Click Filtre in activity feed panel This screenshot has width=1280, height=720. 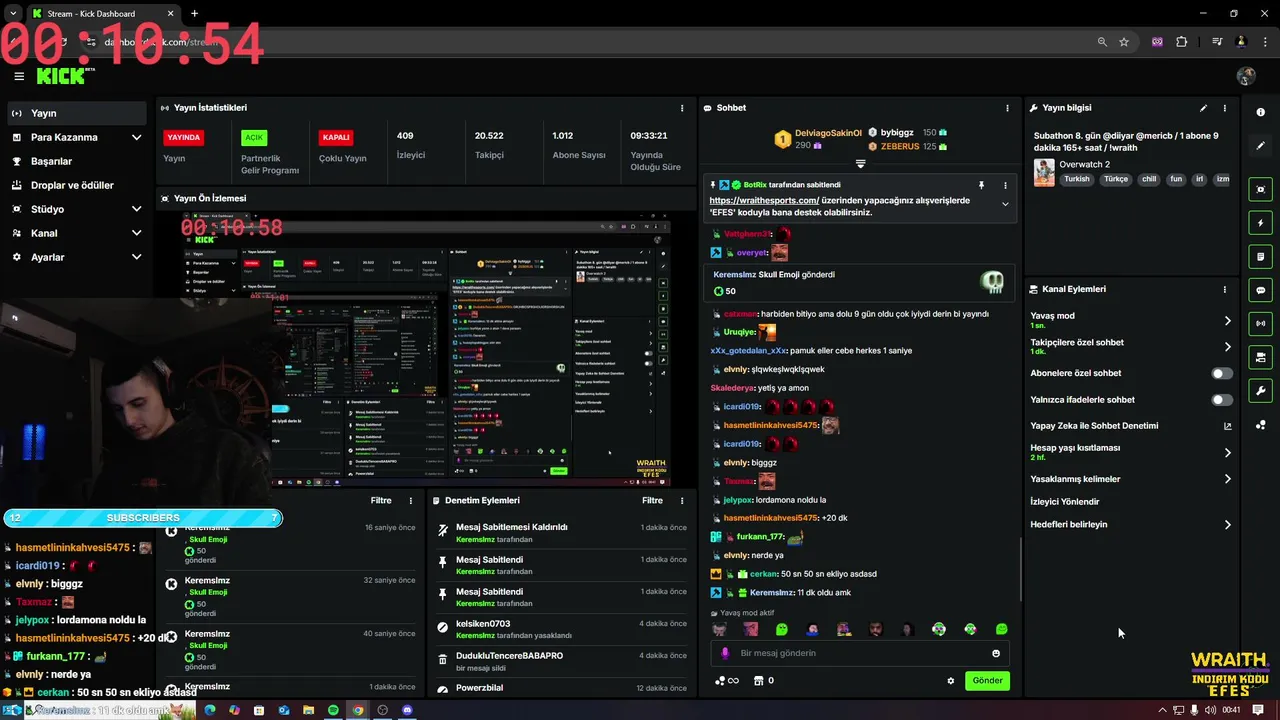point(381,500)
